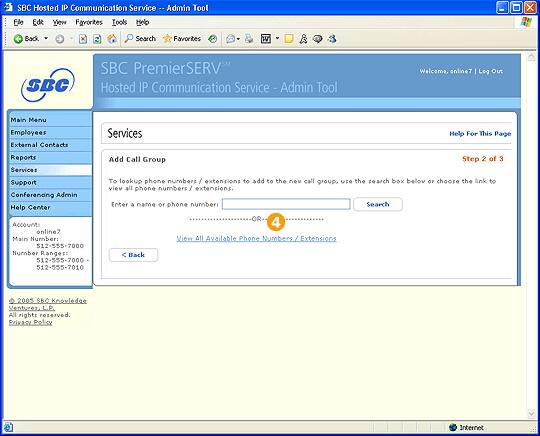Select Employees in sidebar
540x436 pixels.
51,133
